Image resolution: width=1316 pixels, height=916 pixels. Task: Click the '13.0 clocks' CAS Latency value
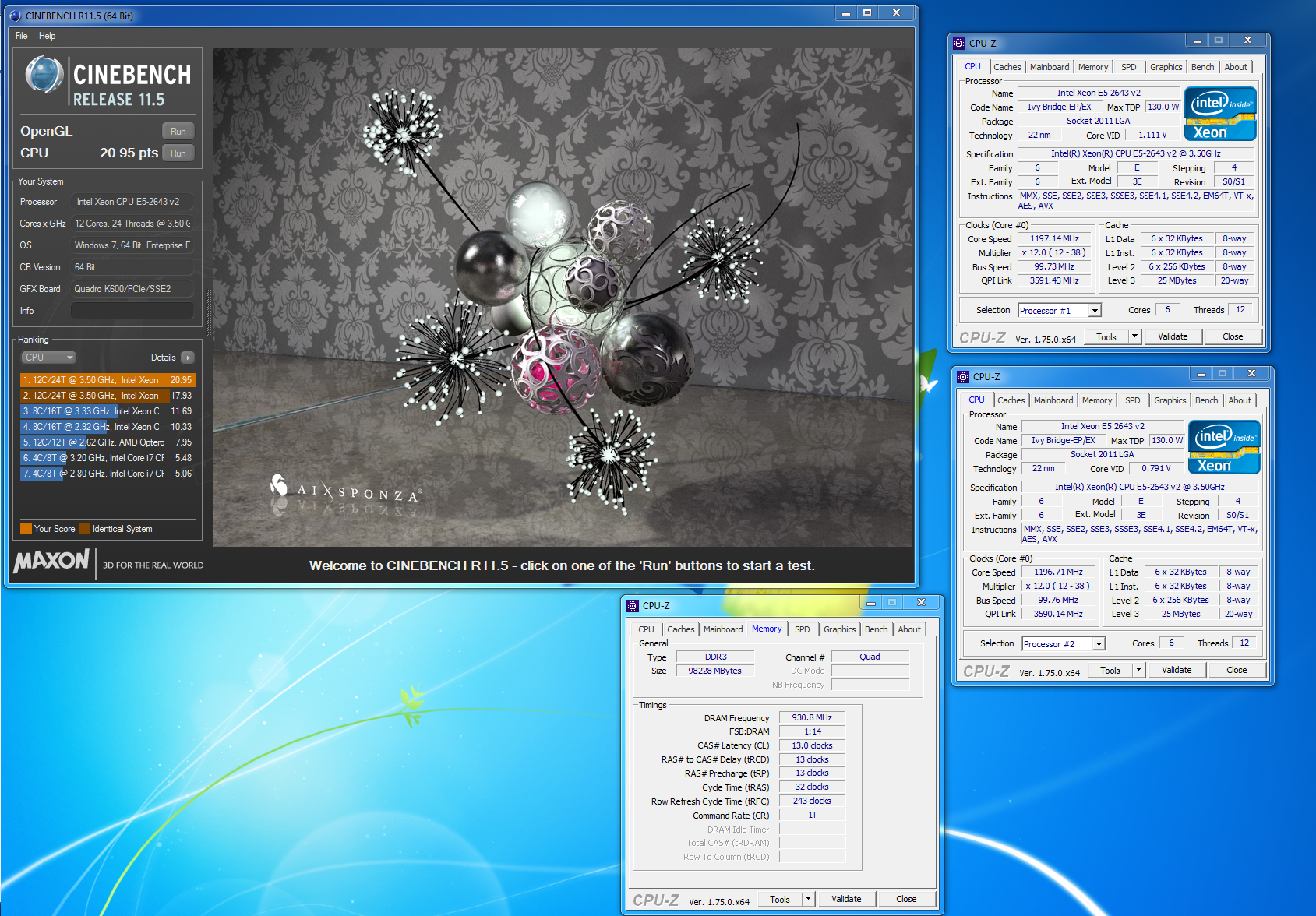tap(812, 745)
